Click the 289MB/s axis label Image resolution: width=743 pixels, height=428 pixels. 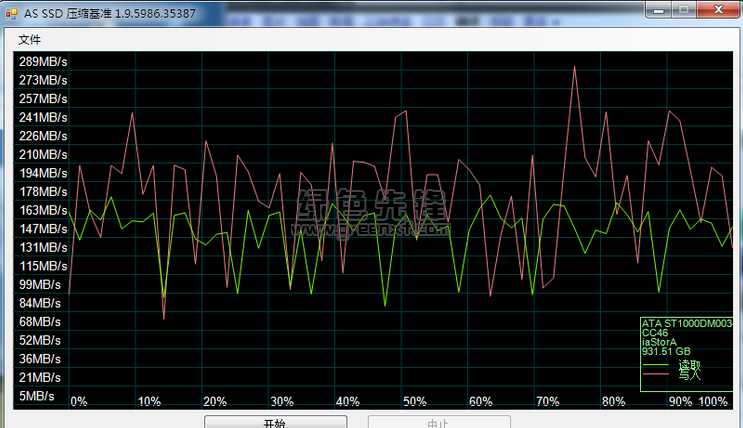coord(43,62)
